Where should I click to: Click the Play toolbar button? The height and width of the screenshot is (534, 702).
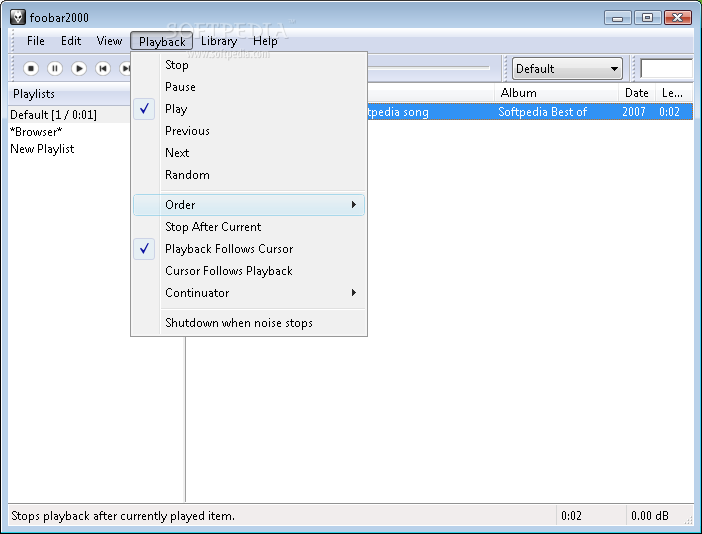[79, 68]
